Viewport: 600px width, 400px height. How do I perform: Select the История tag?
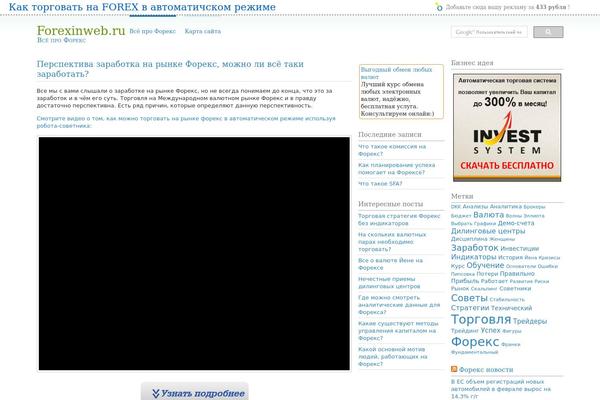click(510, 257)
